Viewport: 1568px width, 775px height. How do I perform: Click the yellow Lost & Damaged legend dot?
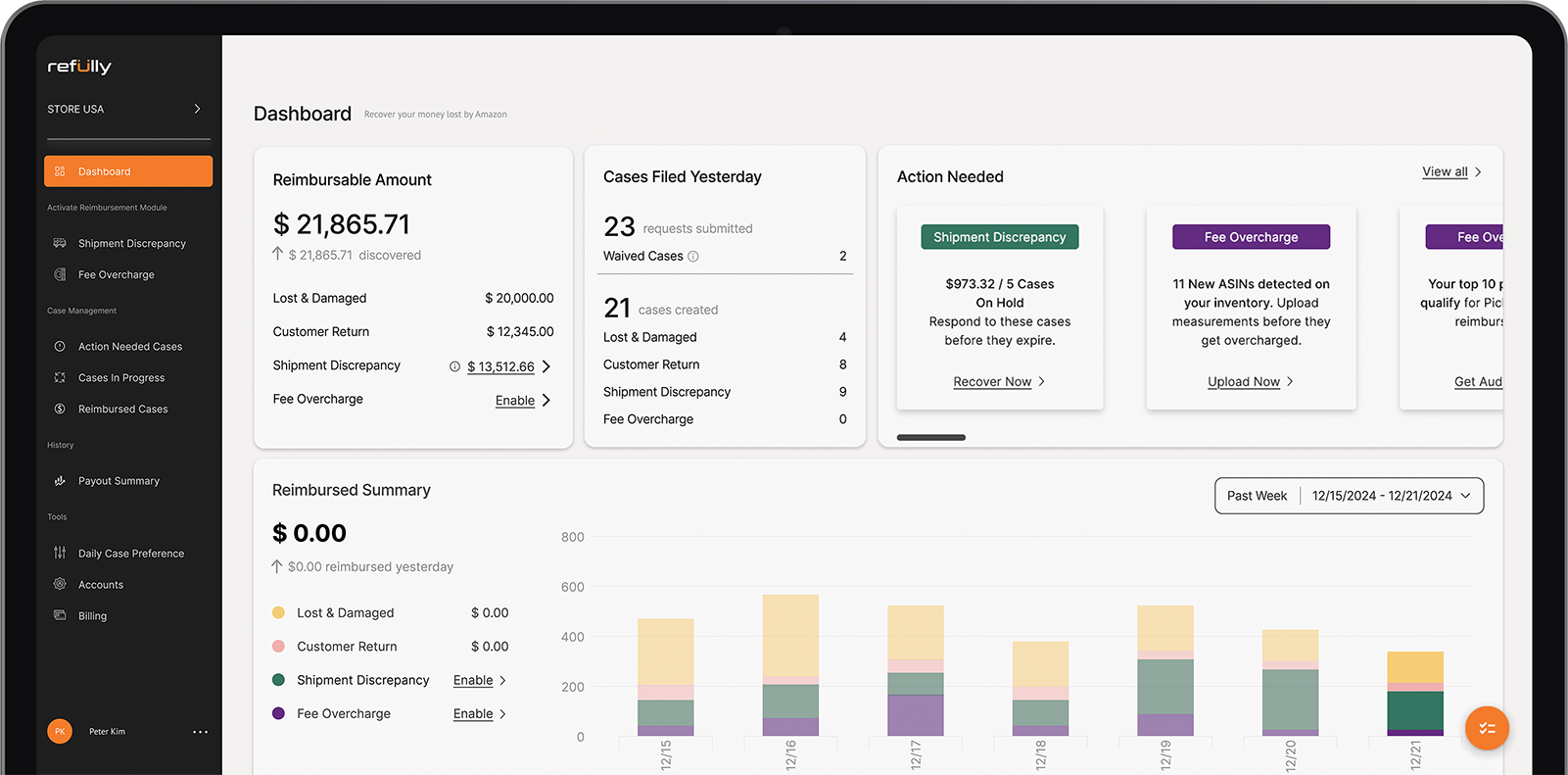pos(278,612)
